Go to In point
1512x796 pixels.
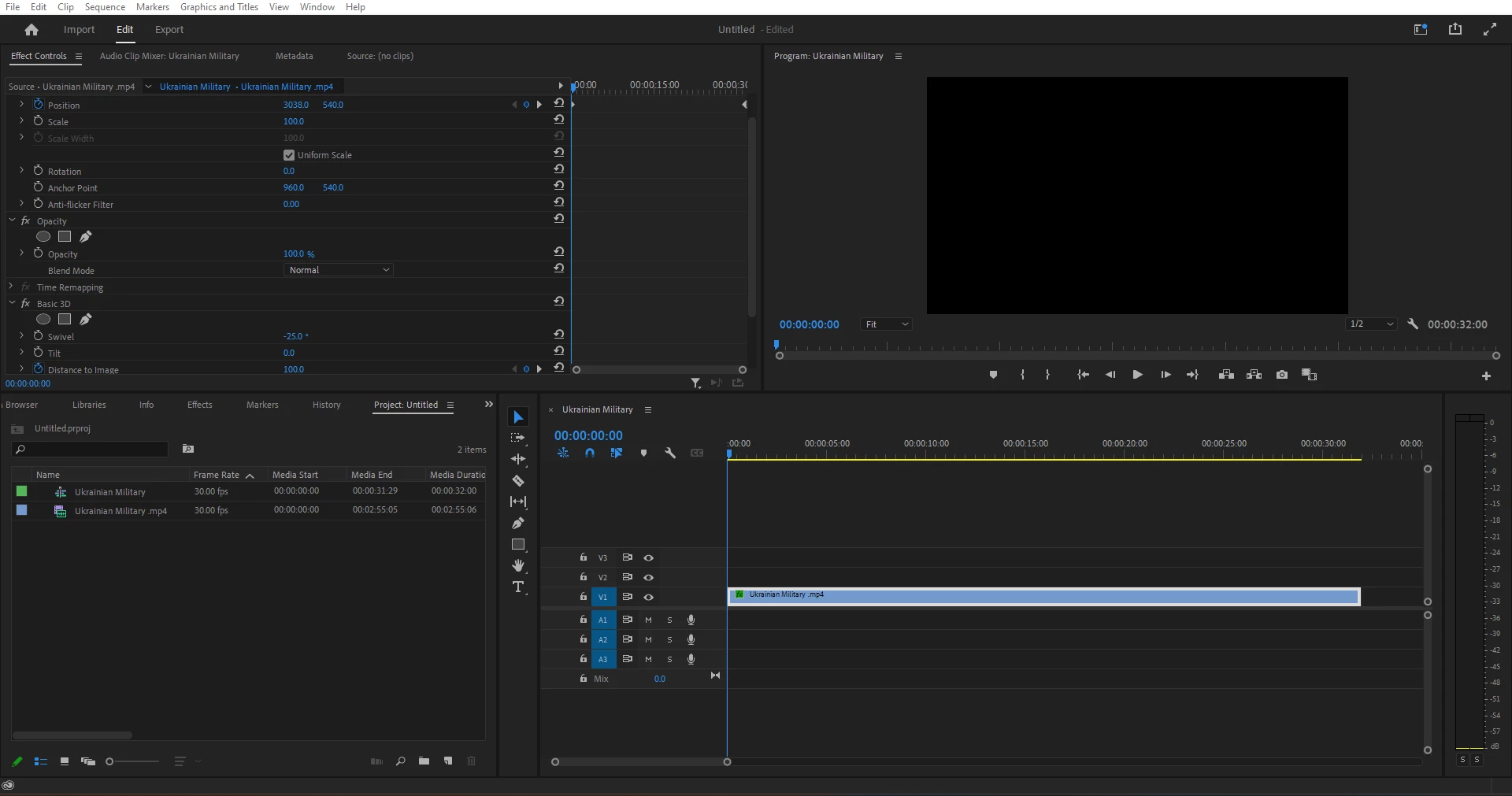1084,375
